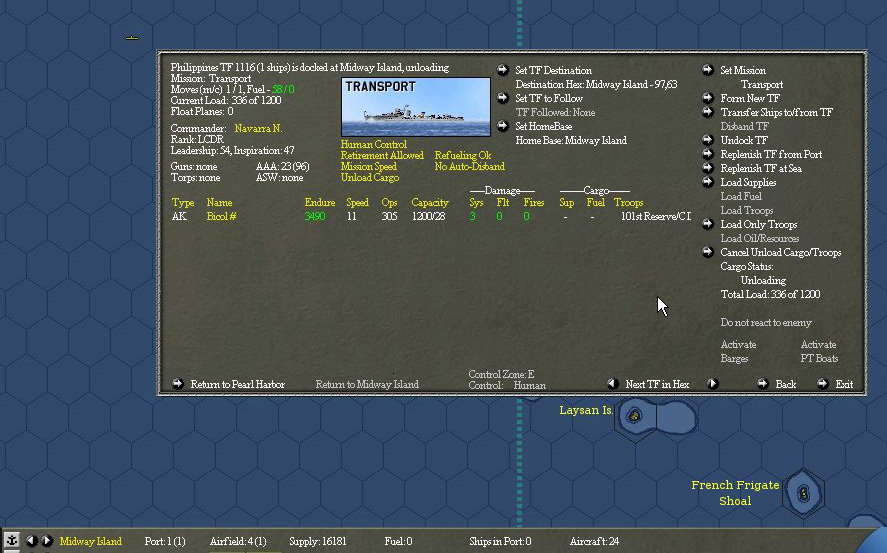Click arrow icon beside Transfer Ships to/from TF
Image resolution: width=887 pixels, height=553 pixels.
[708, 111]
